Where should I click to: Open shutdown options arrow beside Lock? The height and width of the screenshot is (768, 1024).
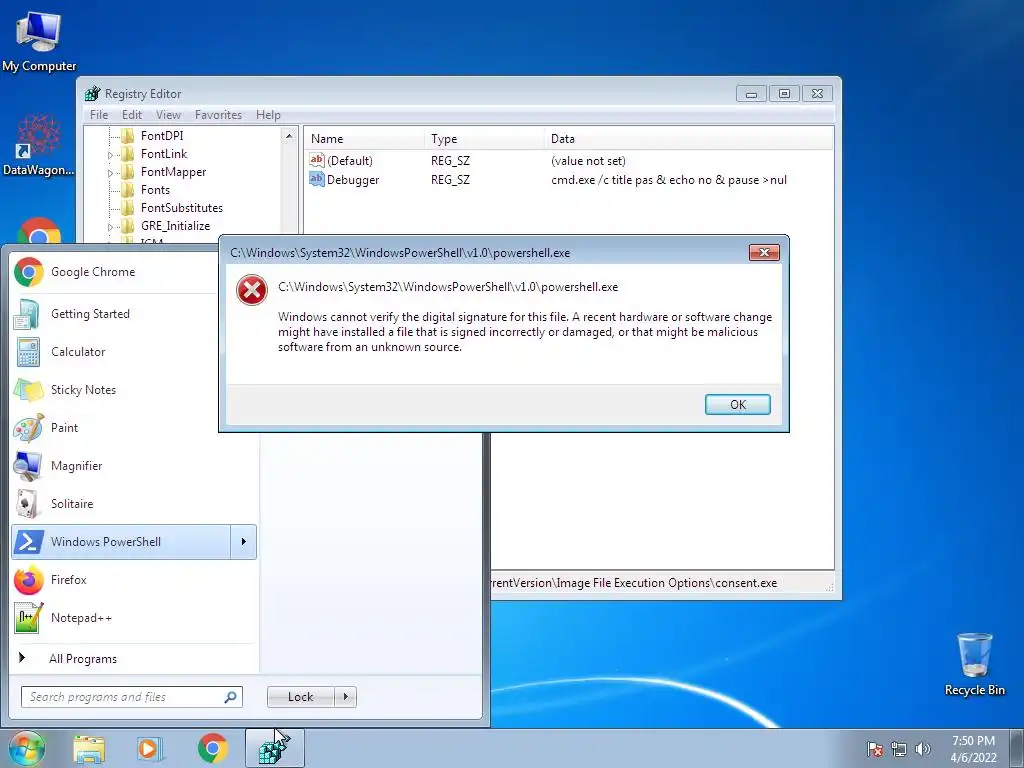click(345, 697)
